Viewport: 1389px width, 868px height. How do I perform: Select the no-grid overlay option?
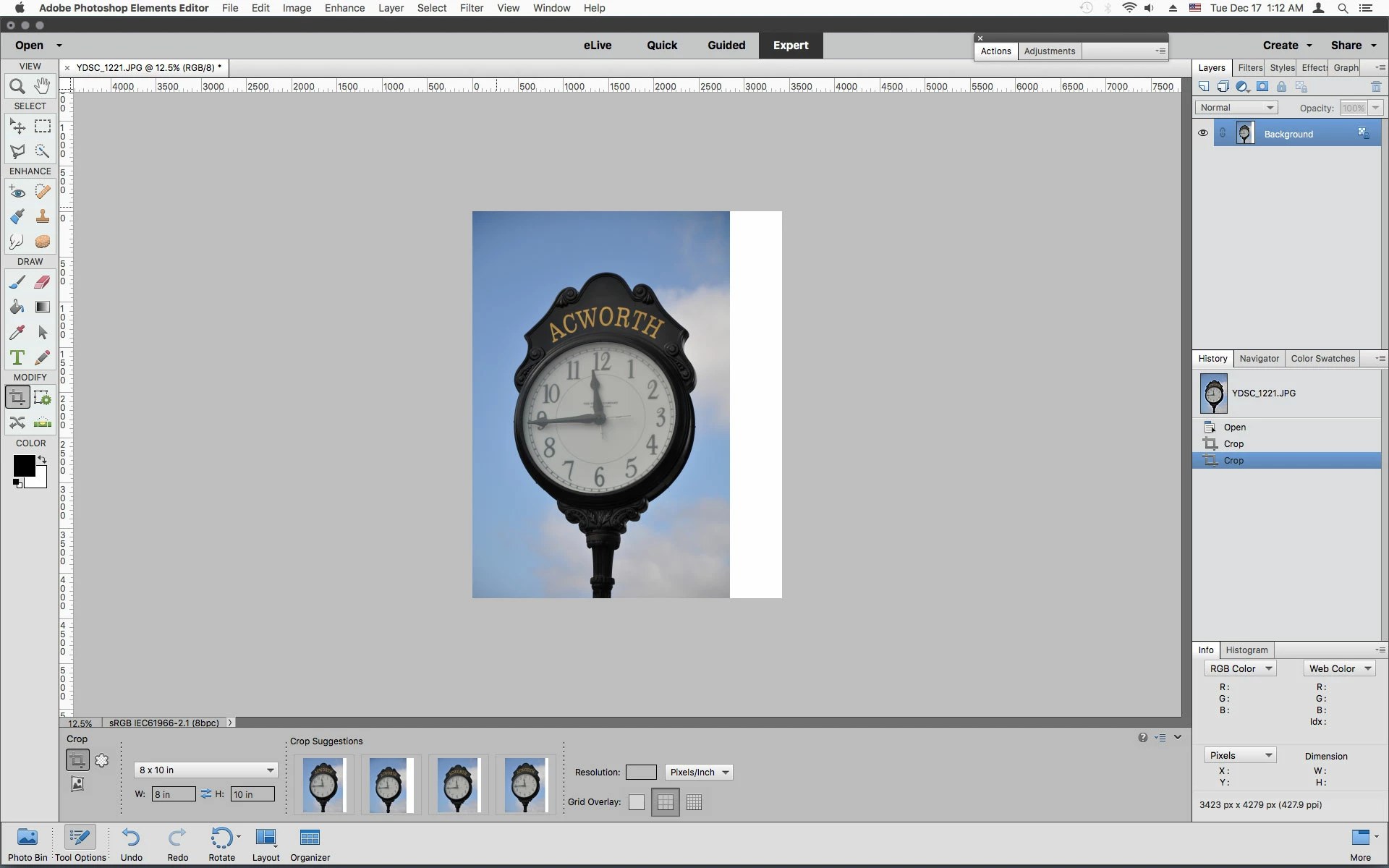click(x=637, y=802)
